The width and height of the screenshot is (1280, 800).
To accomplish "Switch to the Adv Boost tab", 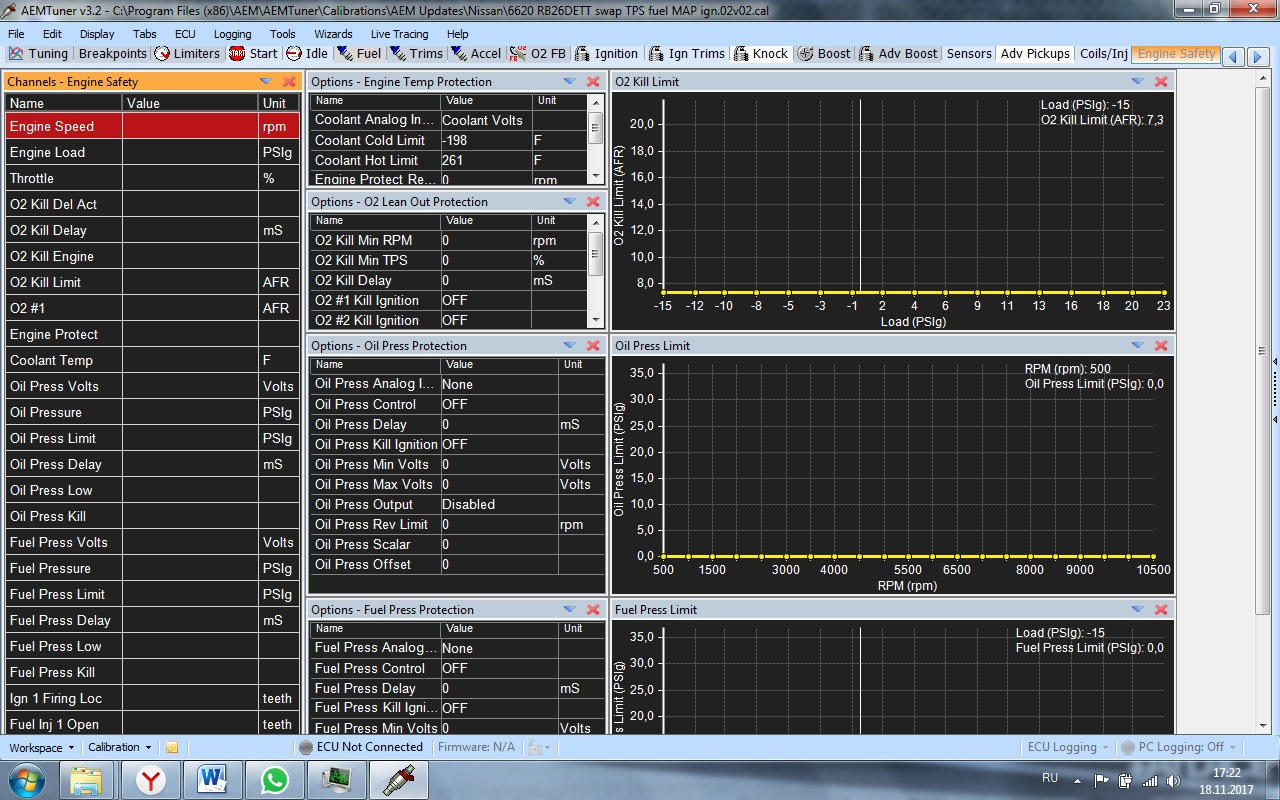I will tap(899, 54).
